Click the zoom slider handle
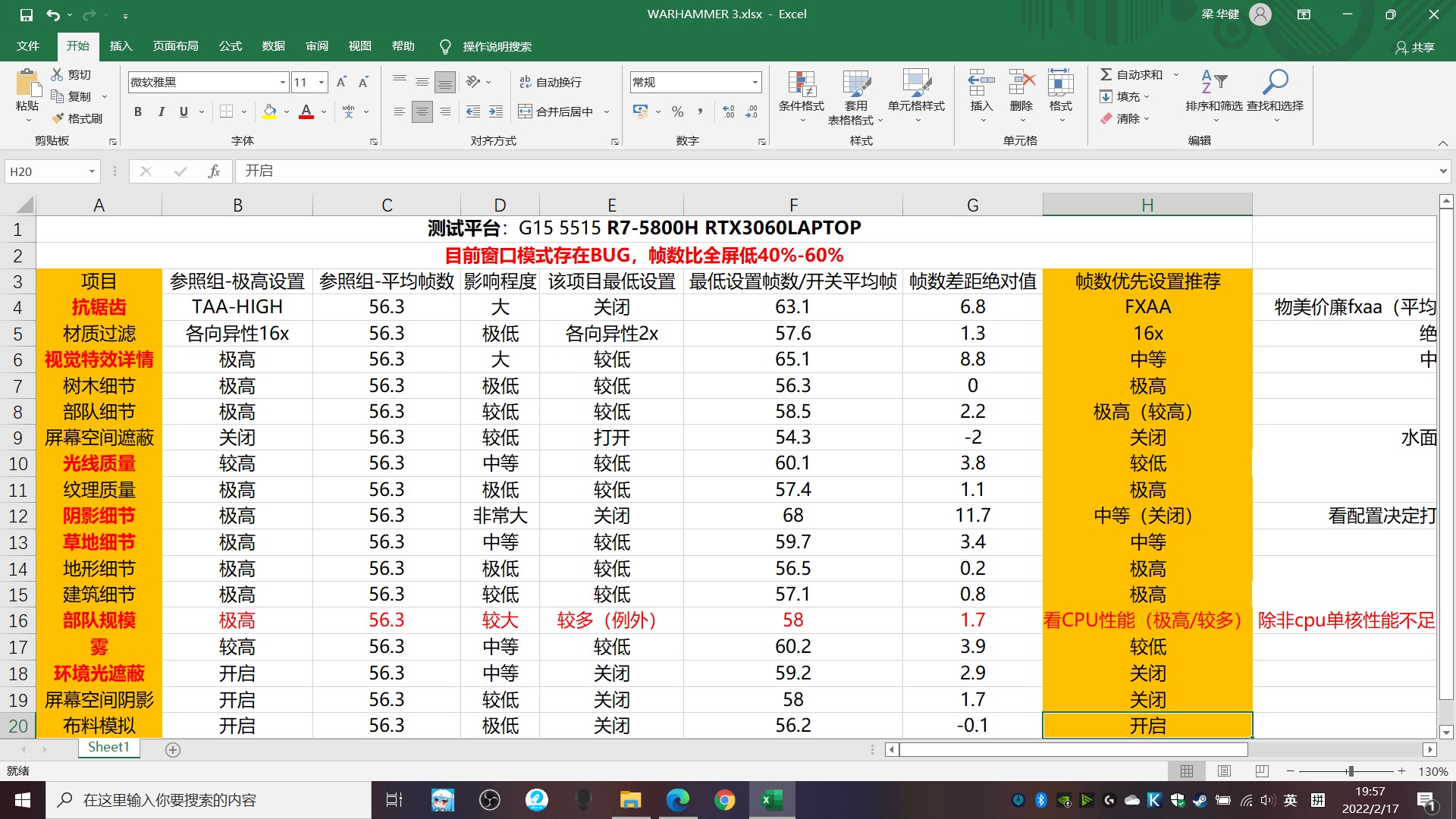Screen dimensions: 1456x819 click(x=1351, y=771)
